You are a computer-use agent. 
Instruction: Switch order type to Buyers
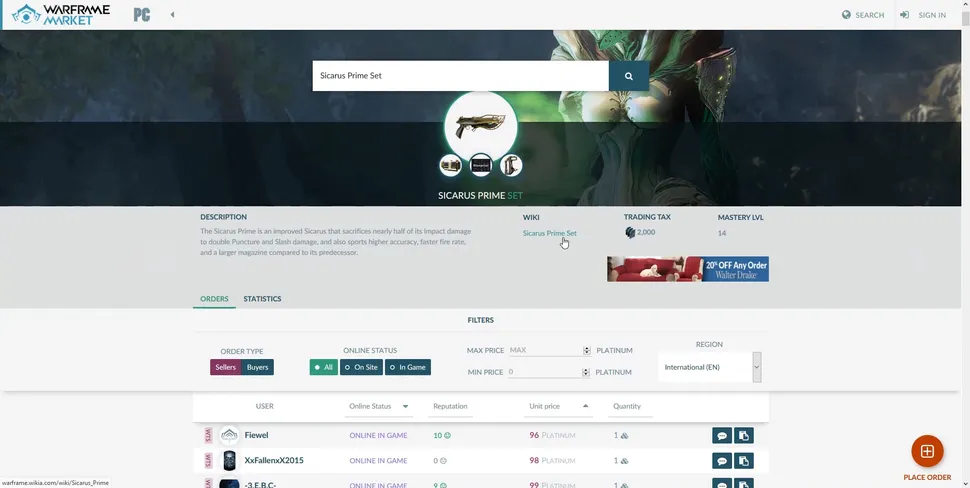[257, 367]
